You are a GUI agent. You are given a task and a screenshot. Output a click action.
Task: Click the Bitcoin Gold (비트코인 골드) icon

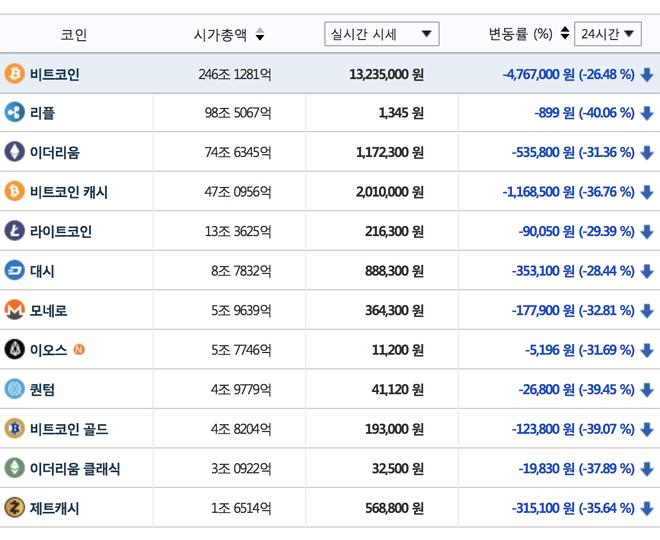coord(14,429)
